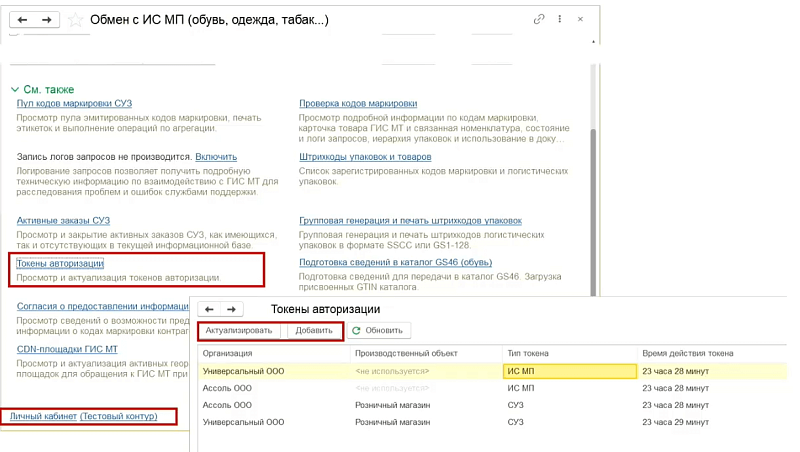
Task: Click 23 часа 29 минут cell
Action: [712, 422]
